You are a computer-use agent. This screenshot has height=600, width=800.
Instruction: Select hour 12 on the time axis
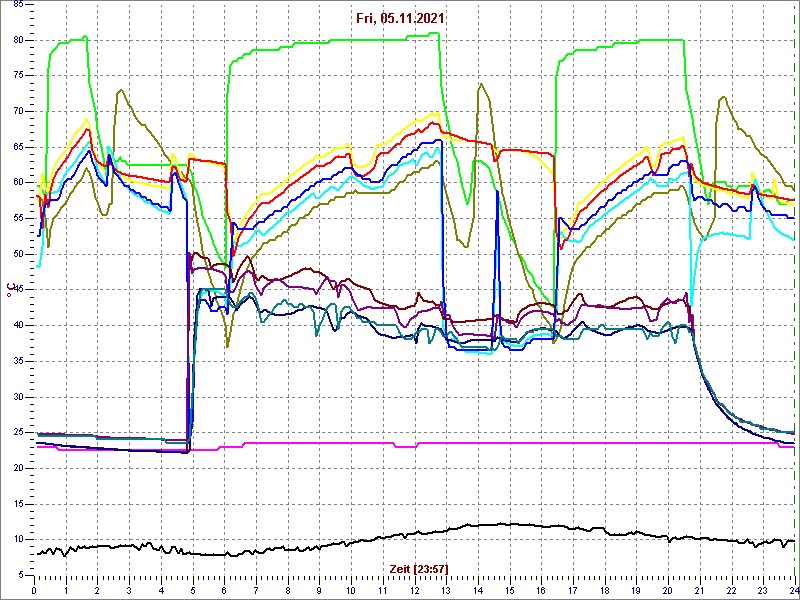pos(414,590)
